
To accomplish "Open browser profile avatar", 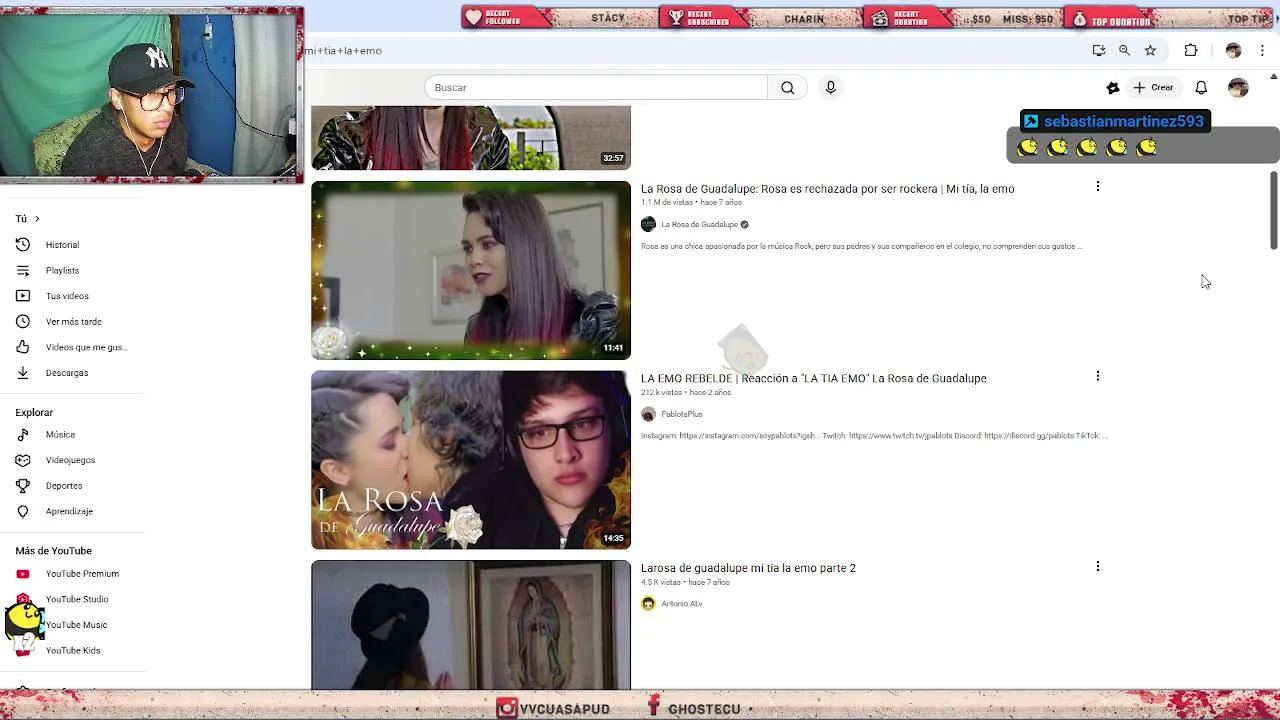I will [x=1233, y=51].
